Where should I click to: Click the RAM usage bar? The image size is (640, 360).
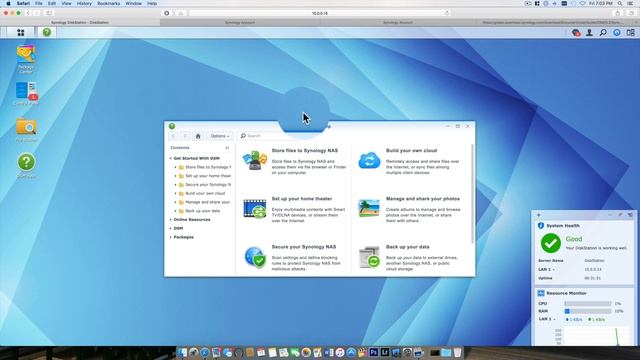pos(588,311)
